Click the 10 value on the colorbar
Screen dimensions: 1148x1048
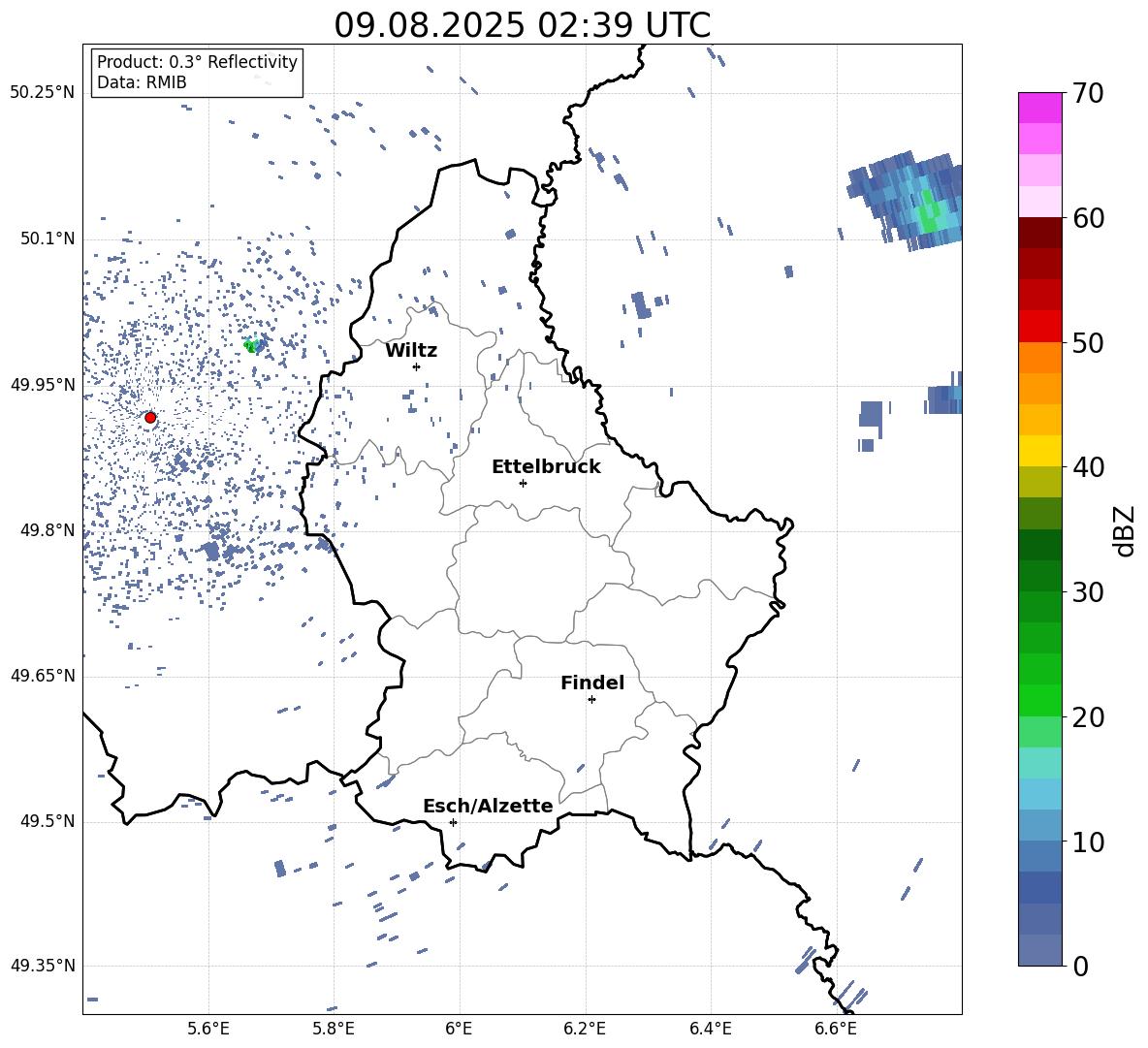click(x=1088, y=842)
